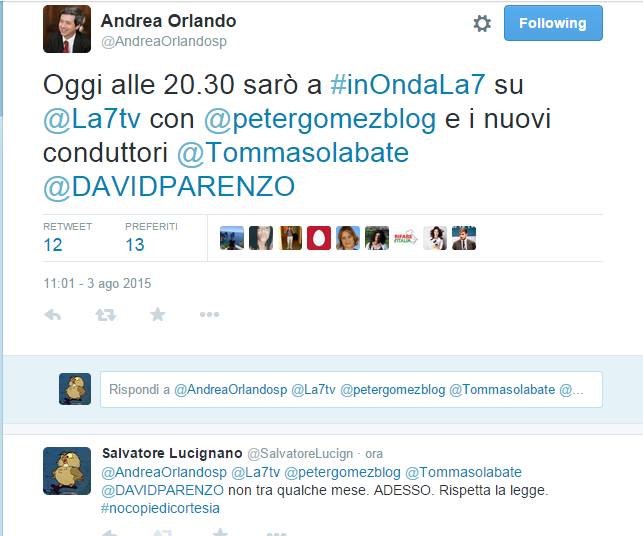Click in the Rispondi a reply field

351,389
